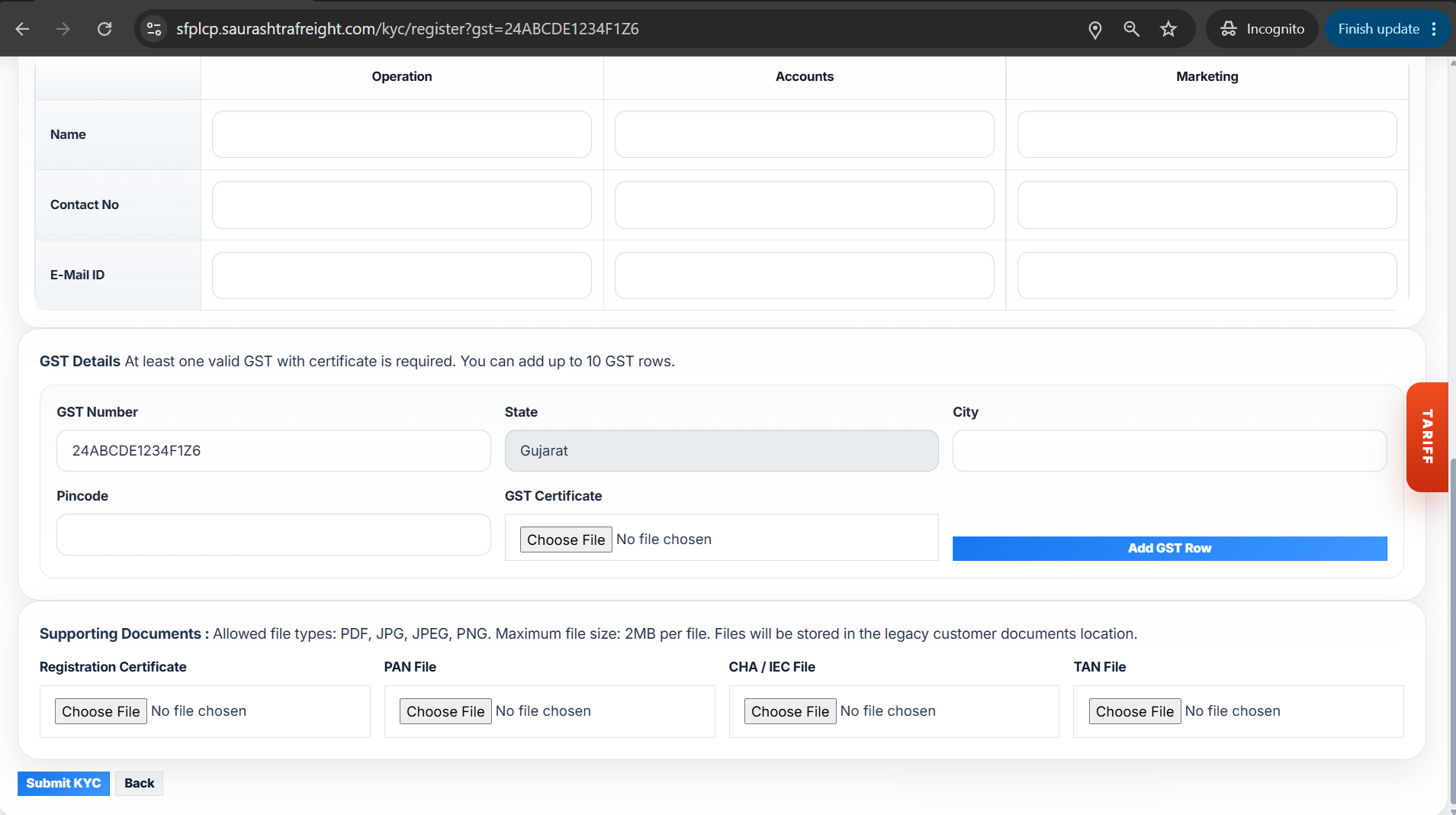Click the Supporting Documents heading text
This screenshot has width=1456, height=815.
(124, 634)
